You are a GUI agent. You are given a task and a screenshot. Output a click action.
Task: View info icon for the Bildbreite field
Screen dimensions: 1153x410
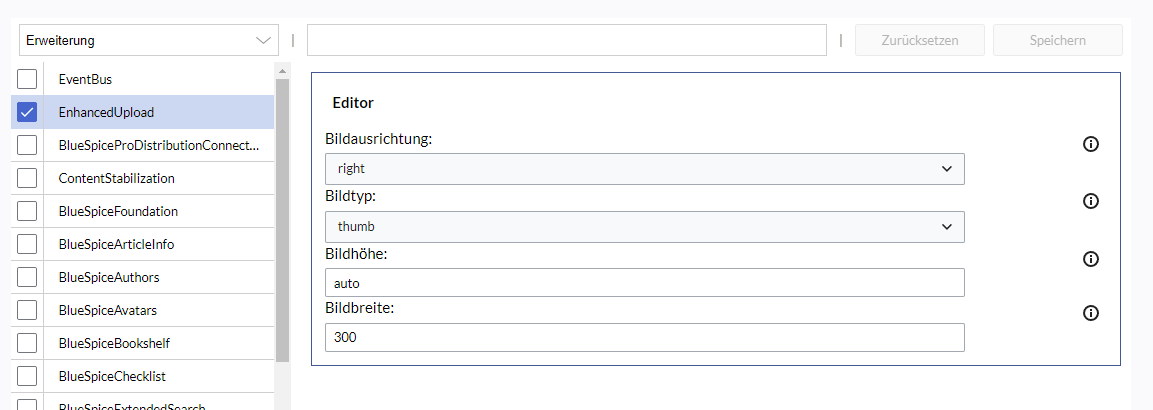1091,314
